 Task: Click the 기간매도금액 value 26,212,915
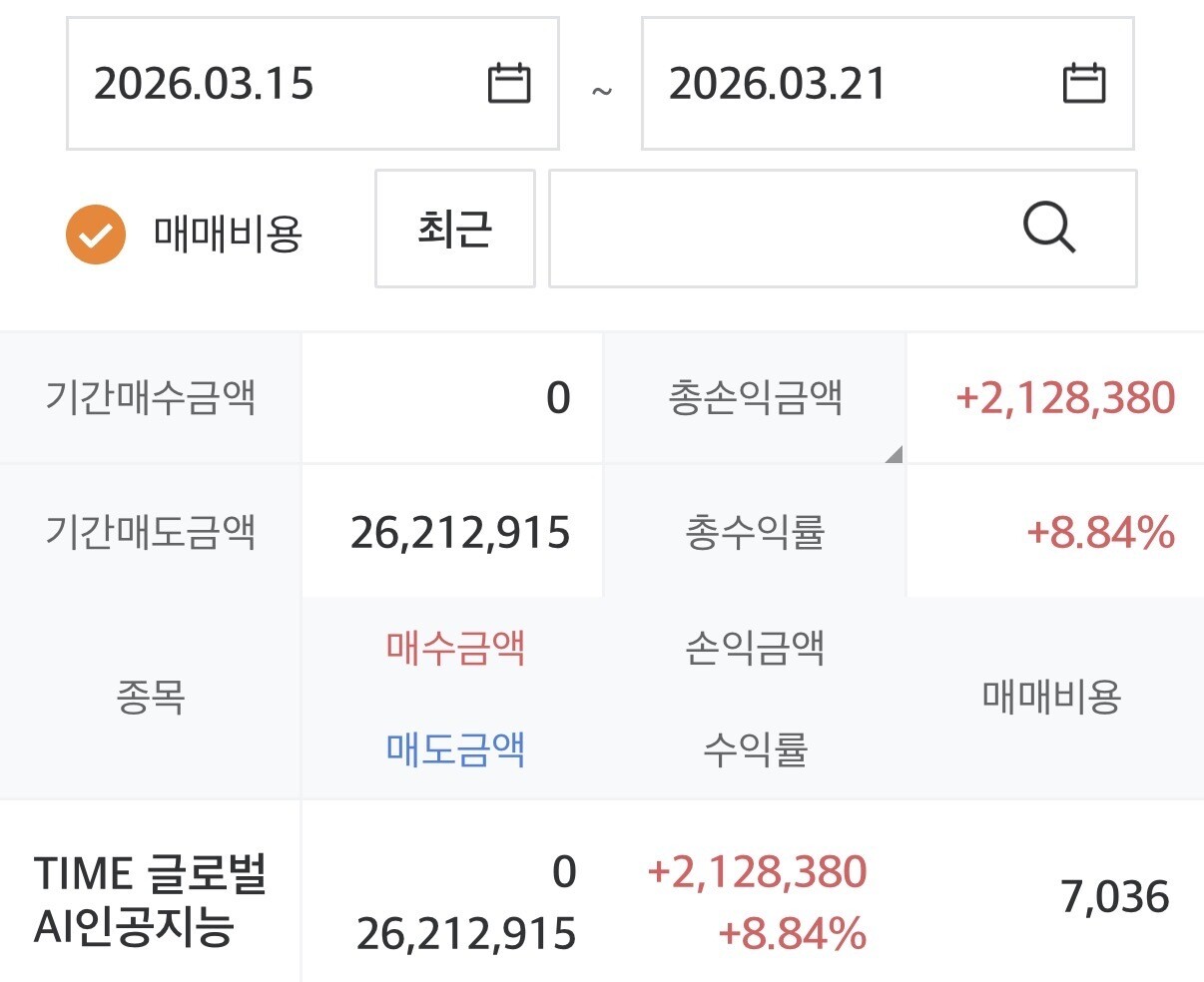[460, 533]
